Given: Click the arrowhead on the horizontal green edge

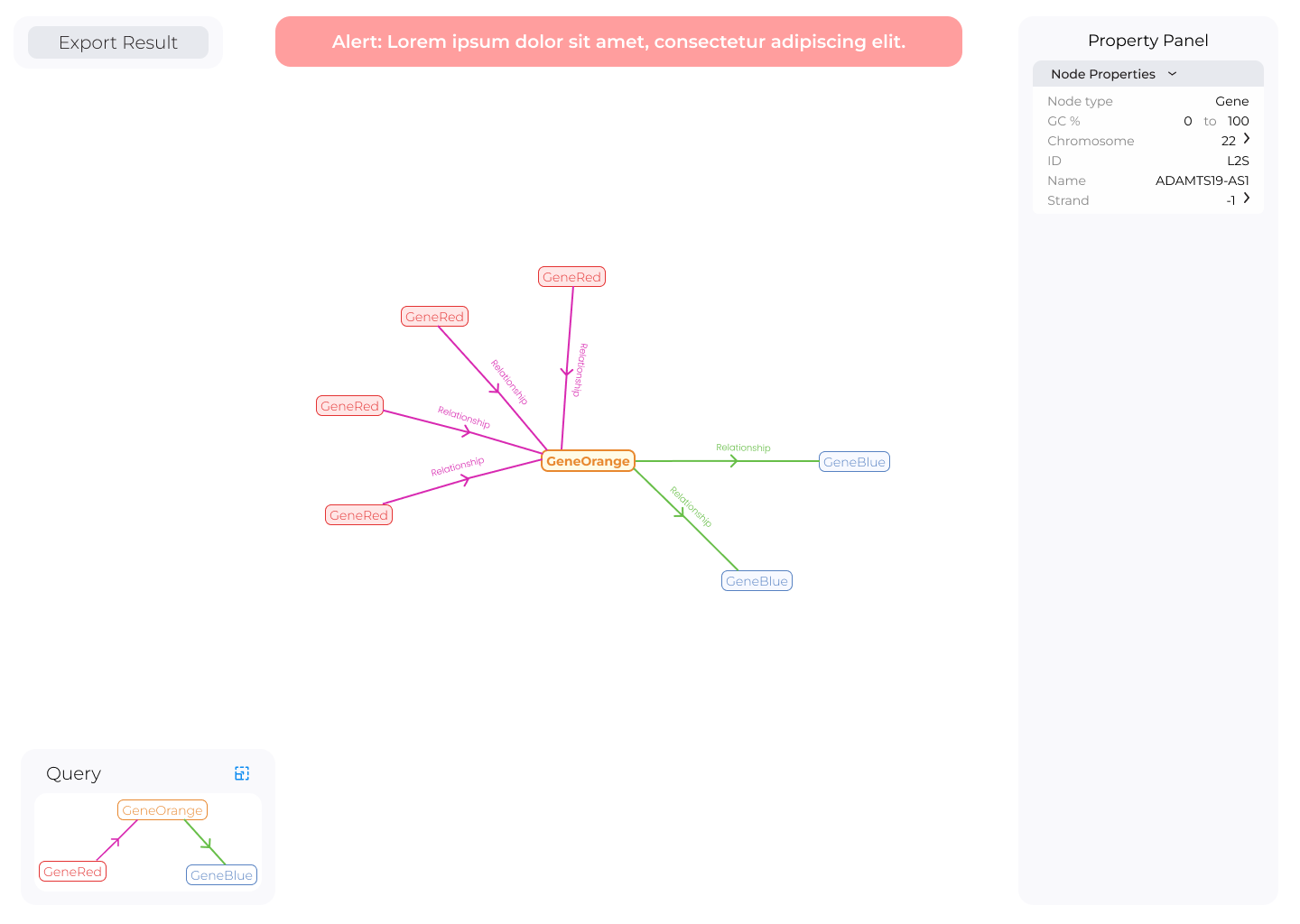Looking at the screenshot, I should pos(734,461).
